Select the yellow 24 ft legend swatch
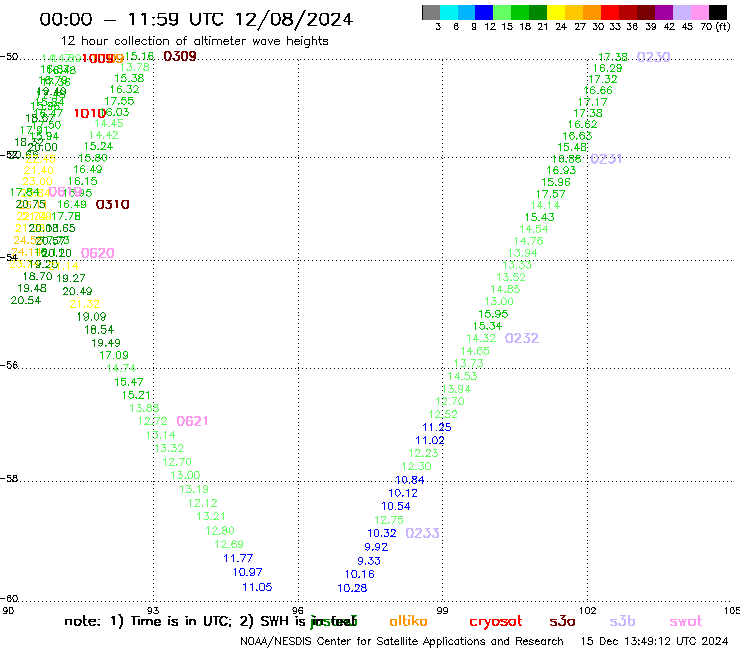The height and width of the screenshot is (650, 740). (556, 12)
